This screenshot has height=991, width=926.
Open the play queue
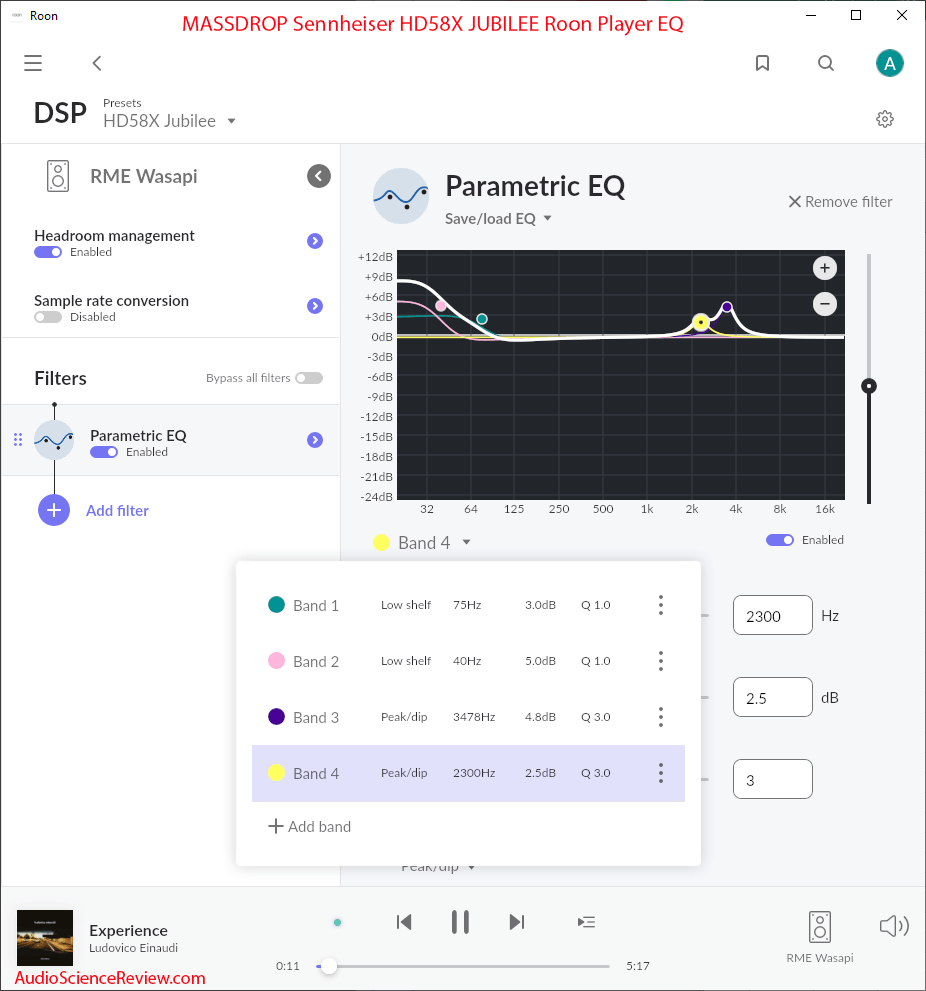tap(586, 922)
